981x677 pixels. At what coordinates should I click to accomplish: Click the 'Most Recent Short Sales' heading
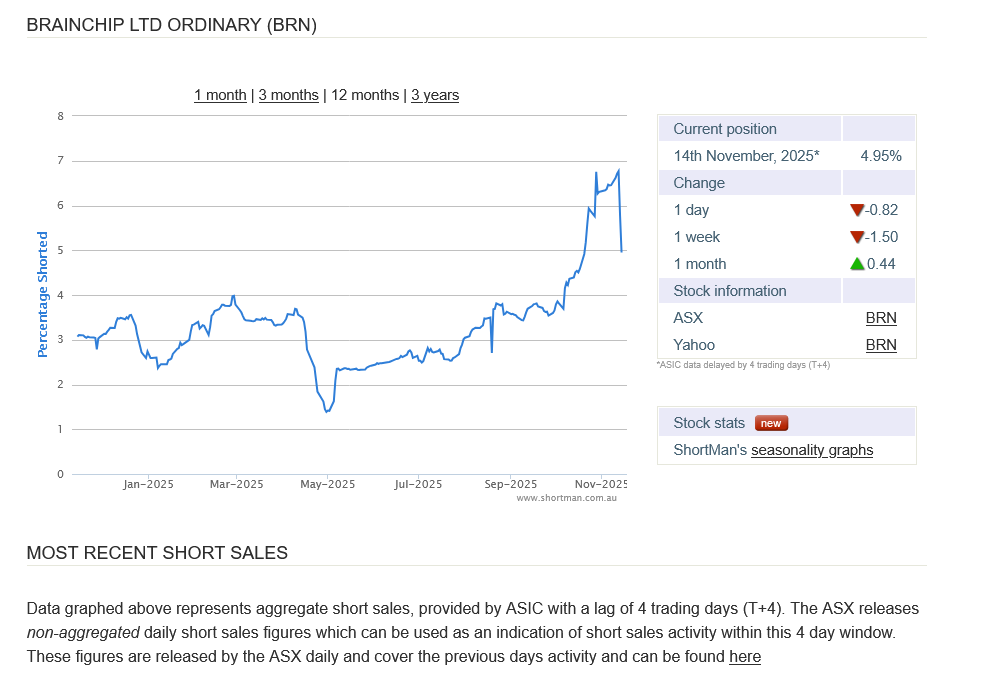(x=157, y=553)
